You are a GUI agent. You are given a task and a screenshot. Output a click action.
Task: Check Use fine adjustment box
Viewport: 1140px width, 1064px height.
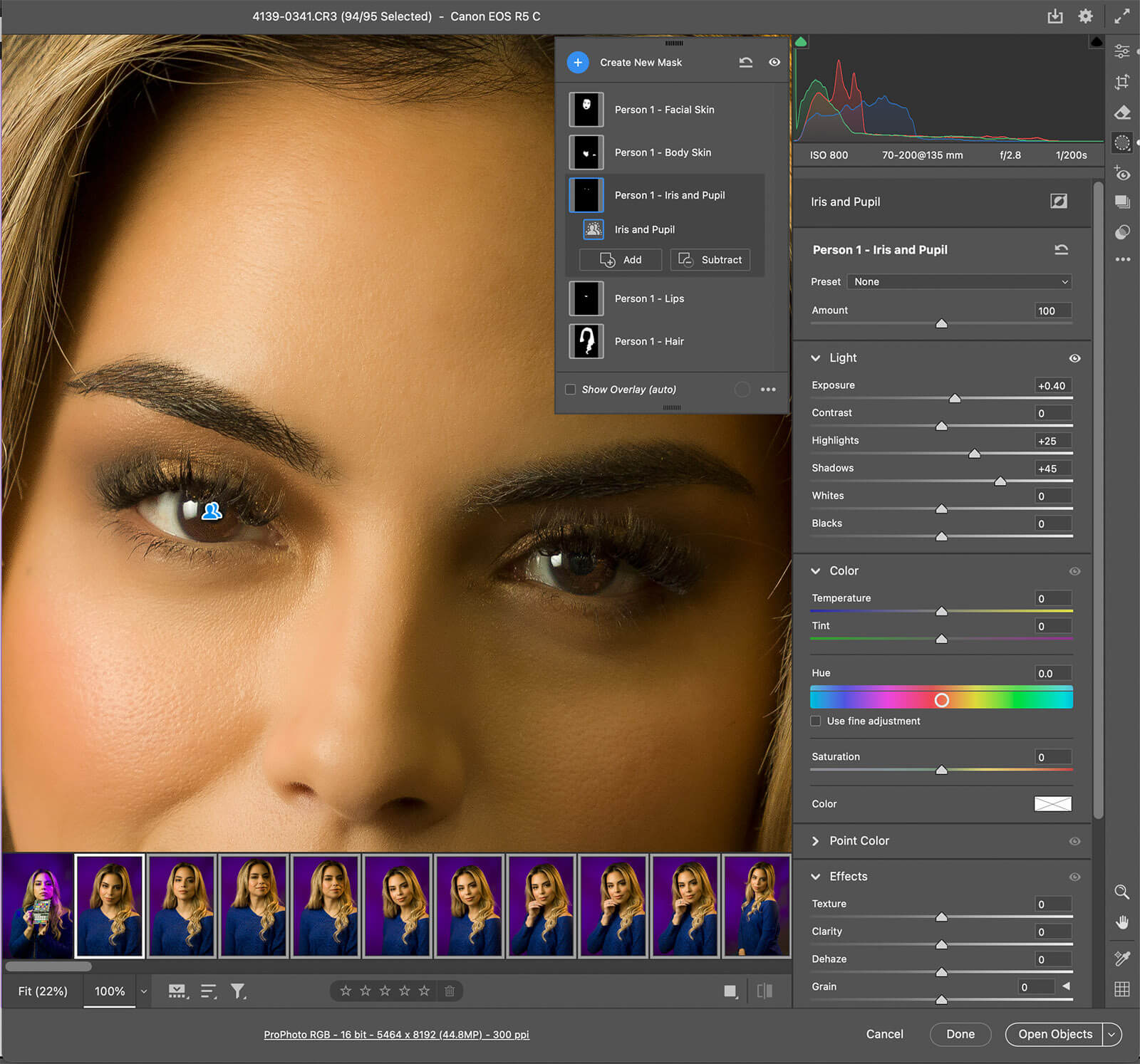(816, 721)
